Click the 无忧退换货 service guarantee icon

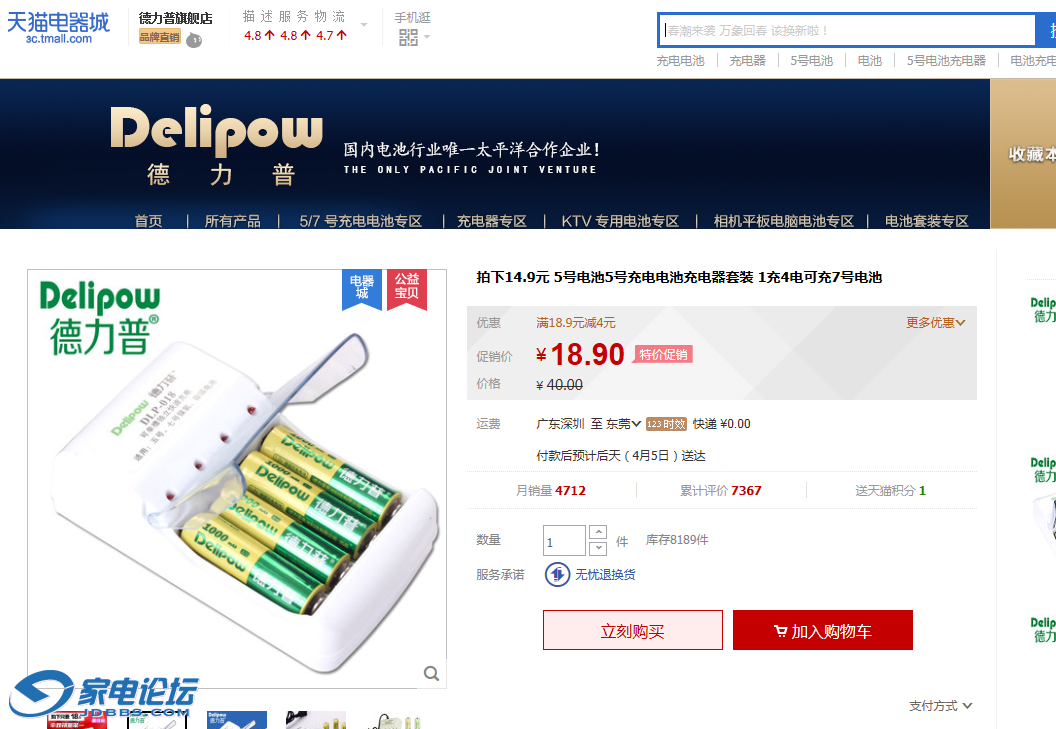point(558,575)
